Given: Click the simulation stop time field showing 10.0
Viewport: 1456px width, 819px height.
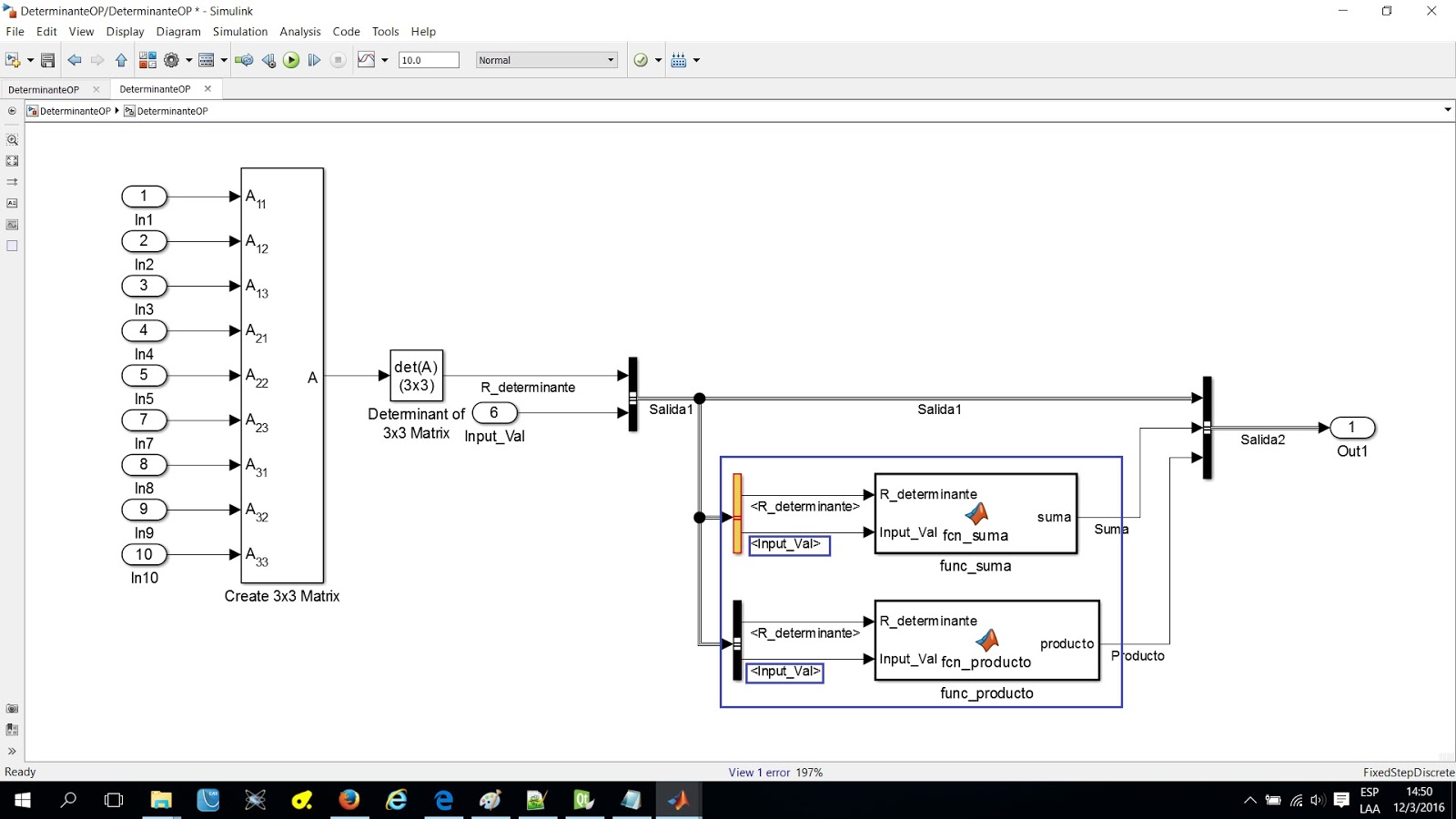Looking at the screenshot, I should point(429,60).
